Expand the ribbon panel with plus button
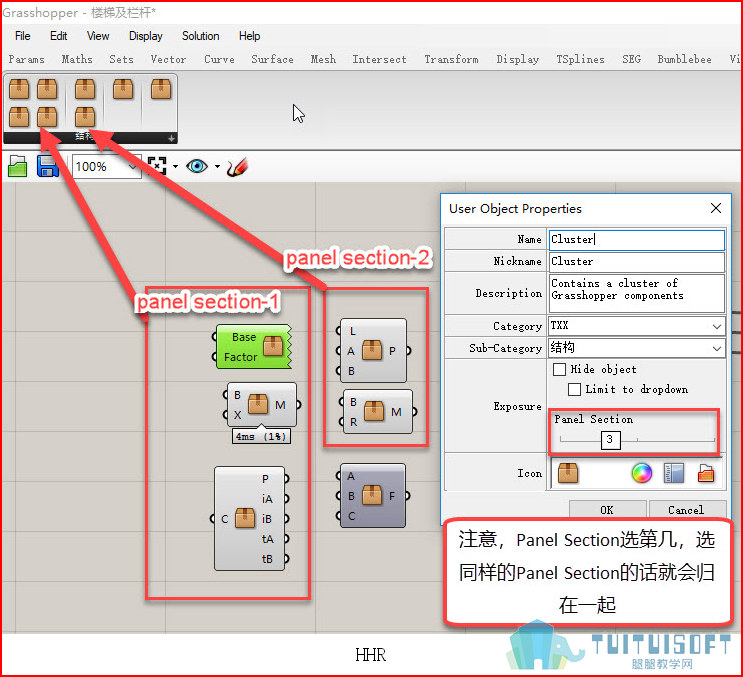This screenshot has width=743, height=677. coord(172,138)
